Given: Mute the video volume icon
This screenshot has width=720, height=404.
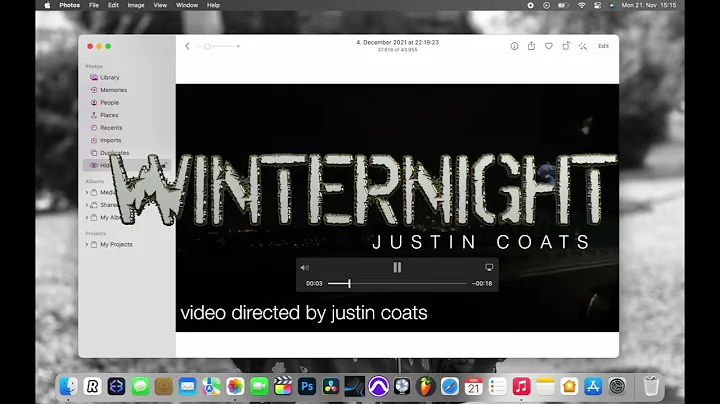Looking at the screenshot, I should coord(305,268).
